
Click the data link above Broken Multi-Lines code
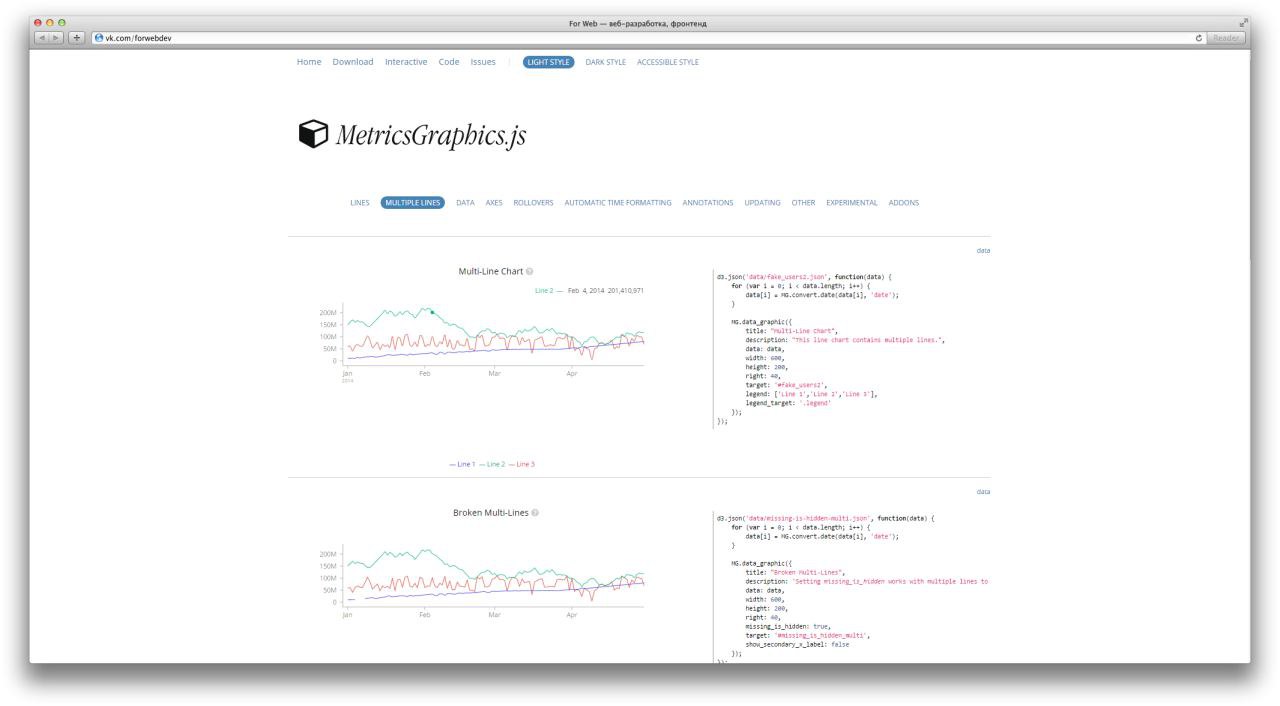(983, 491)
